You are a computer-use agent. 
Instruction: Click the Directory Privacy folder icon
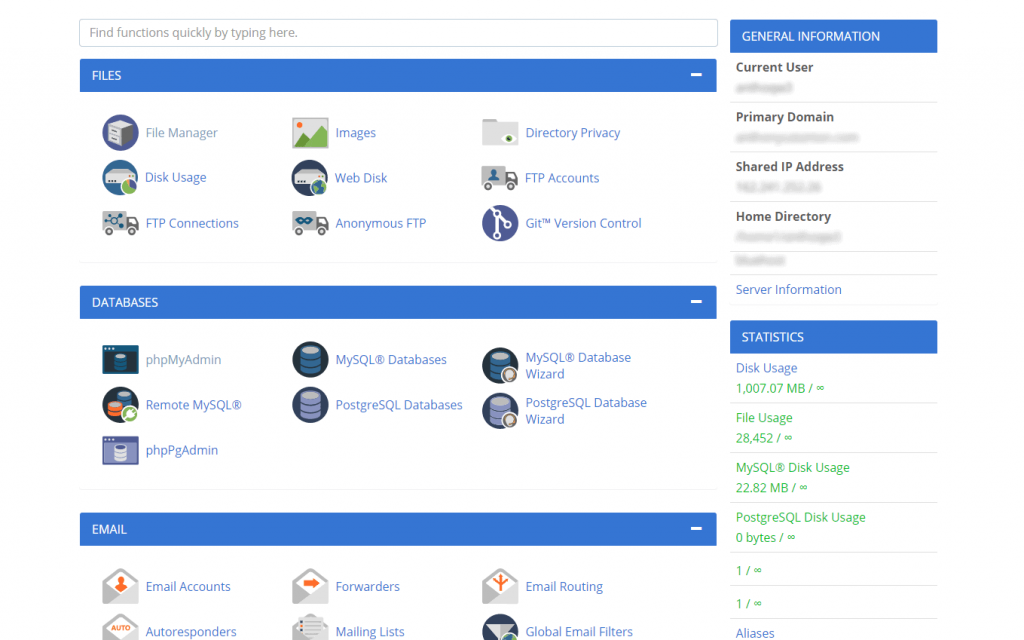[500, 132]
